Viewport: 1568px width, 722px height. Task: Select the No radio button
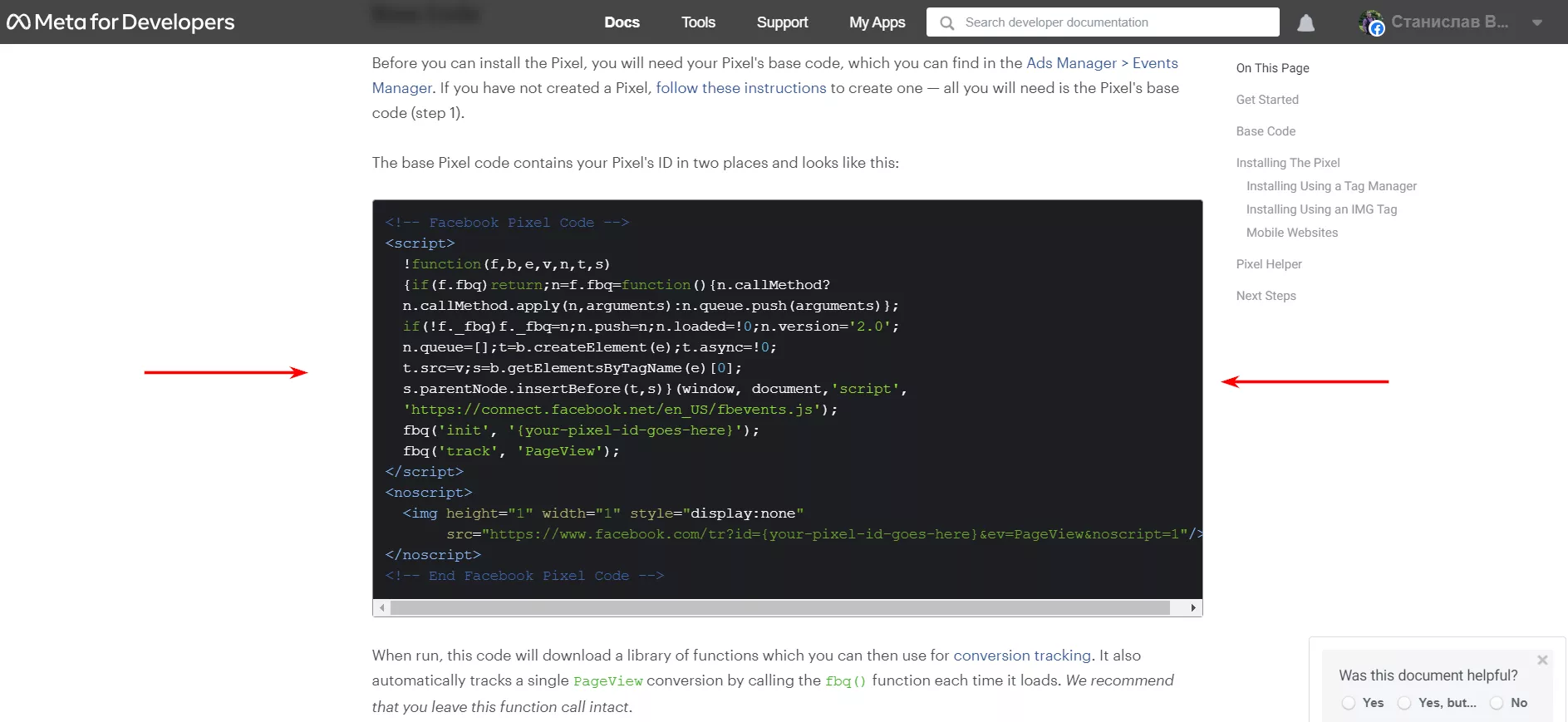[x=1497, y=703]
